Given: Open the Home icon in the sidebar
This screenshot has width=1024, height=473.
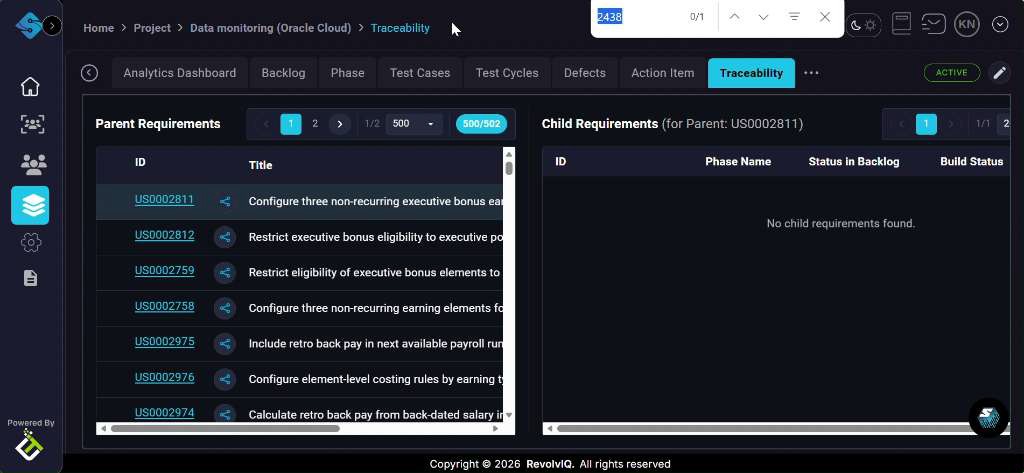Looking at the screenshot, I should coord(31,86).
